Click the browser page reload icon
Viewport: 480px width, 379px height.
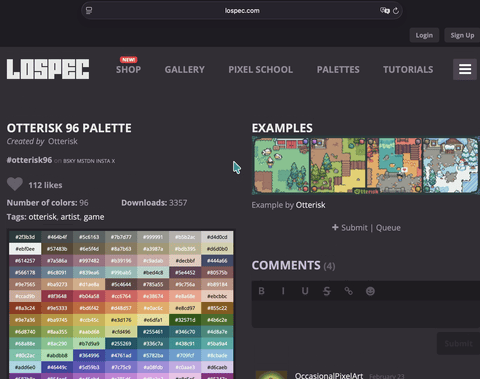tap(396, 11)
